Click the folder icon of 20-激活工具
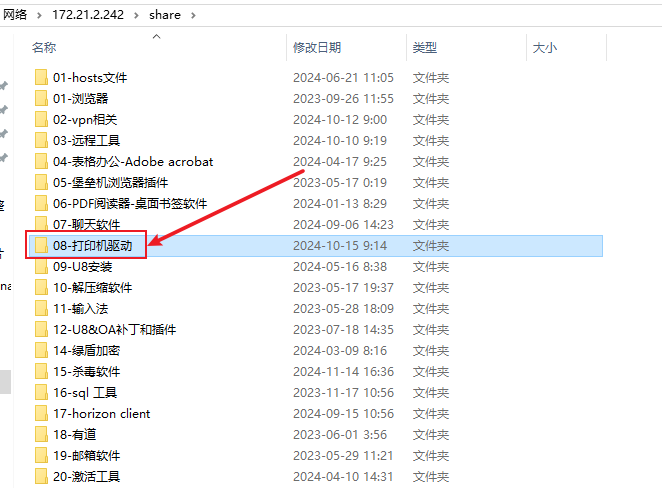 point(41,476)
